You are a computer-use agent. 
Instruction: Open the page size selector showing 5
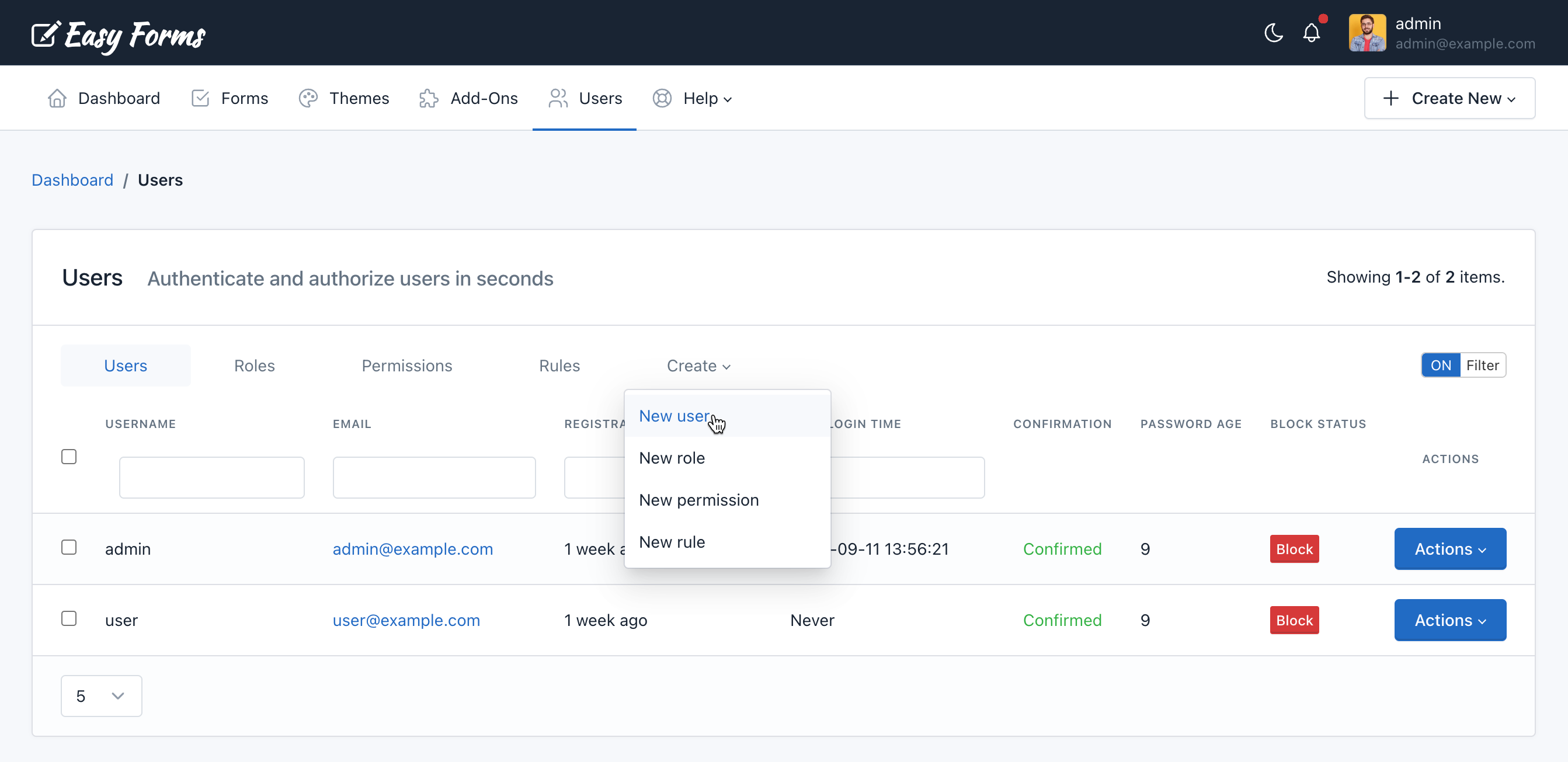100,695
